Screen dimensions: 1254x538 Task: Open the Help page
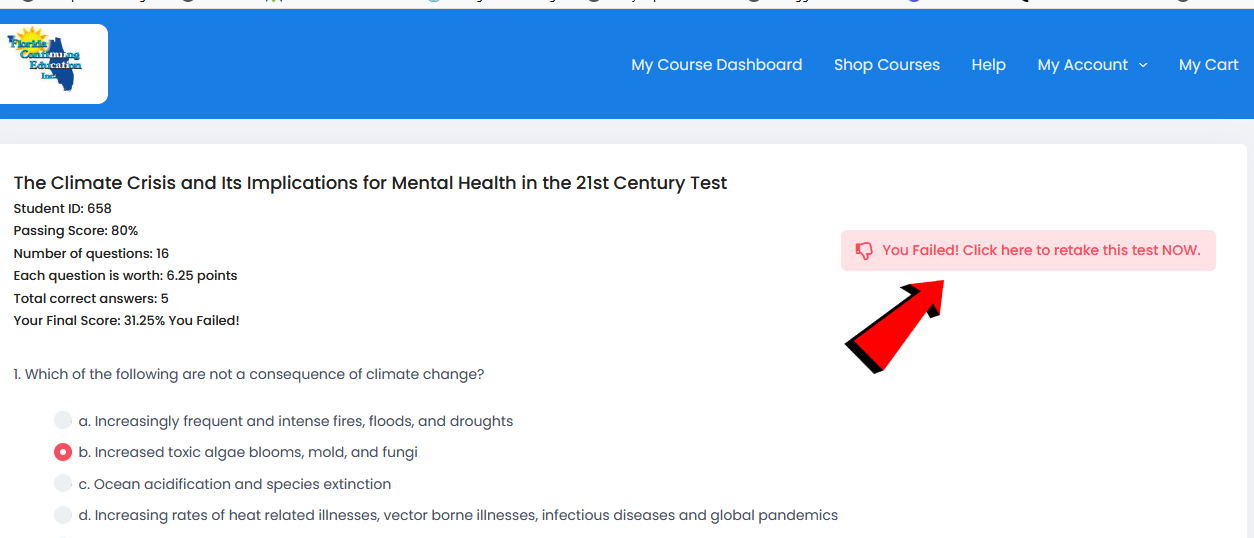click(988, 65)
